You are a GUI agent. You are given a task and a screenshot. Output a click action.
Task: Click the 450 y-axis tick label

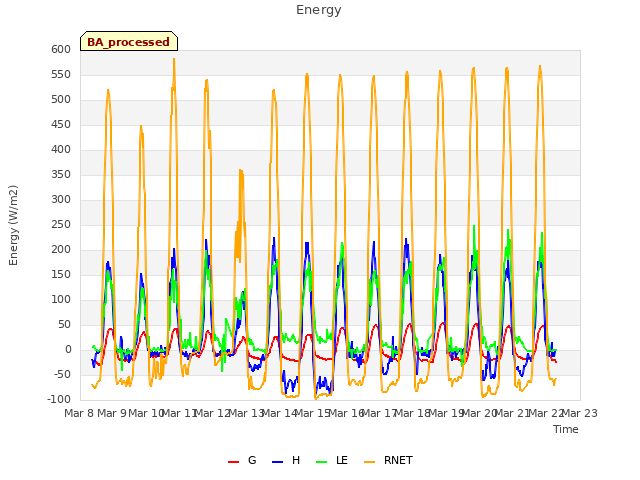click(x=61, y=124)
